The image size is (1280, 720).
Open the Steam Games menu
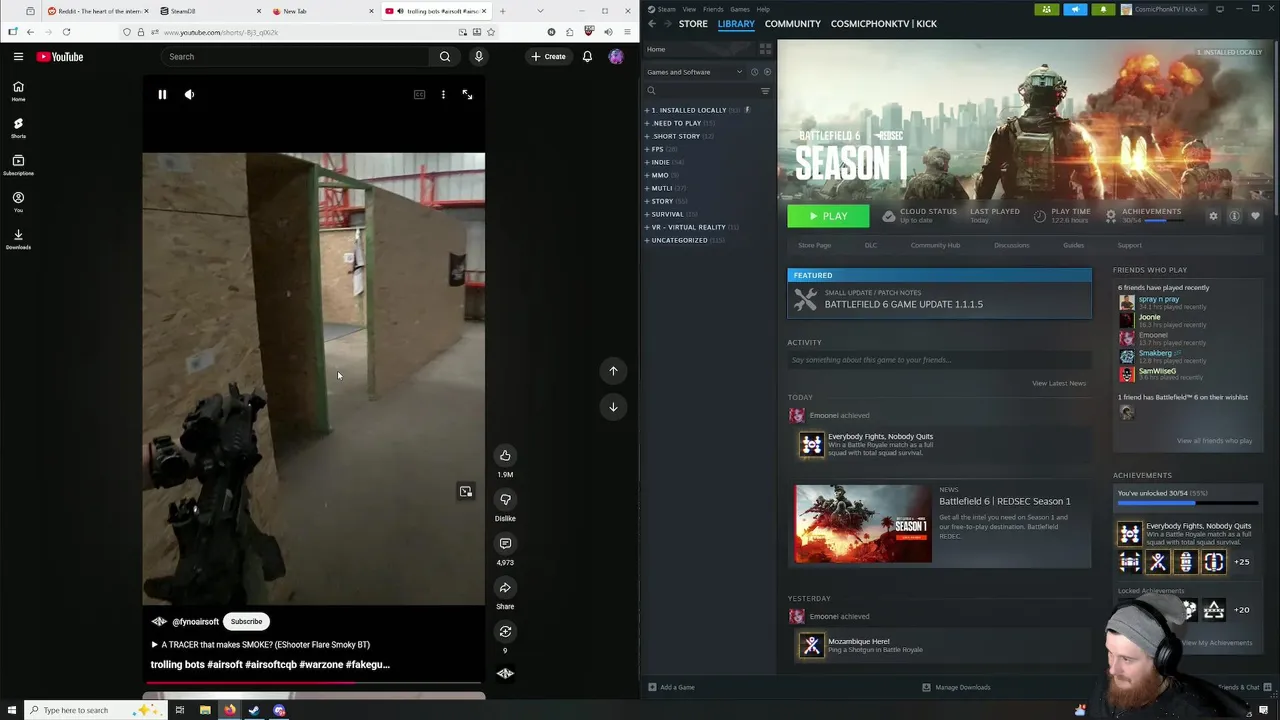click(740, 9)
